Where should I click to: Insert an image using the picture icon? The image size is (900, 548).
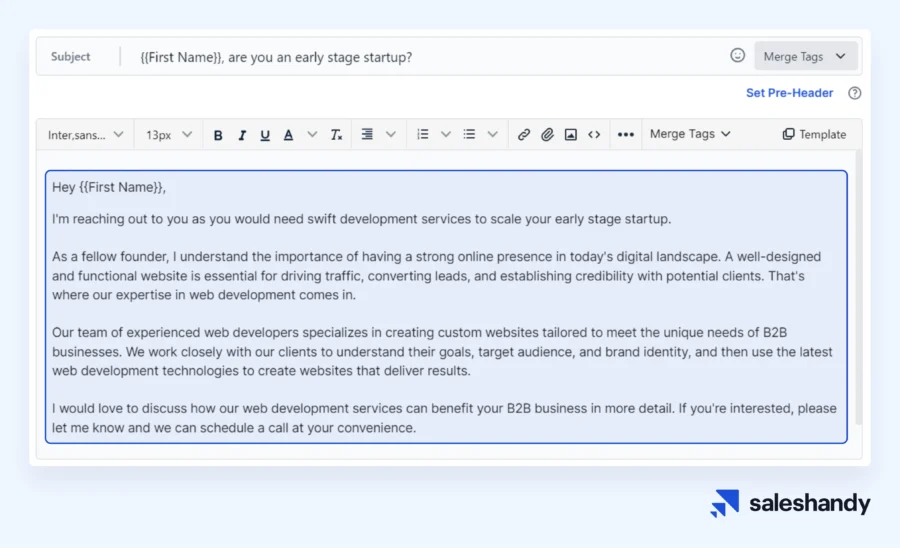pos(570,135)
